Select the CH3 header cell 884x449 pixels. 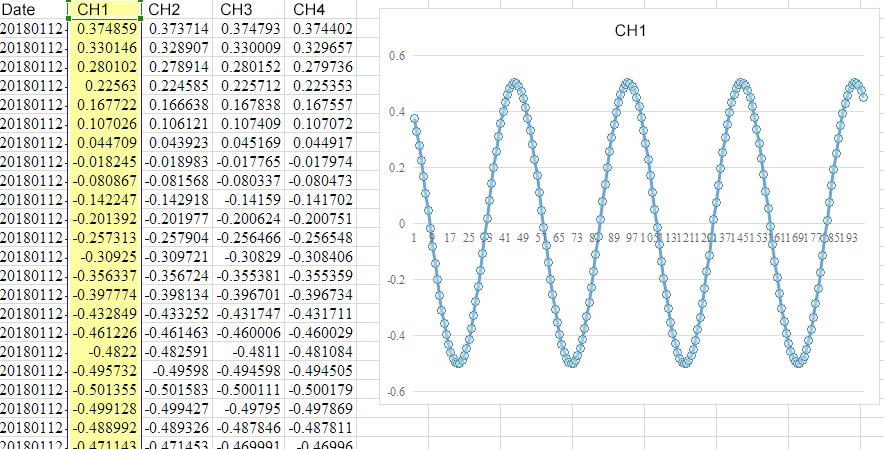point(250,9)
